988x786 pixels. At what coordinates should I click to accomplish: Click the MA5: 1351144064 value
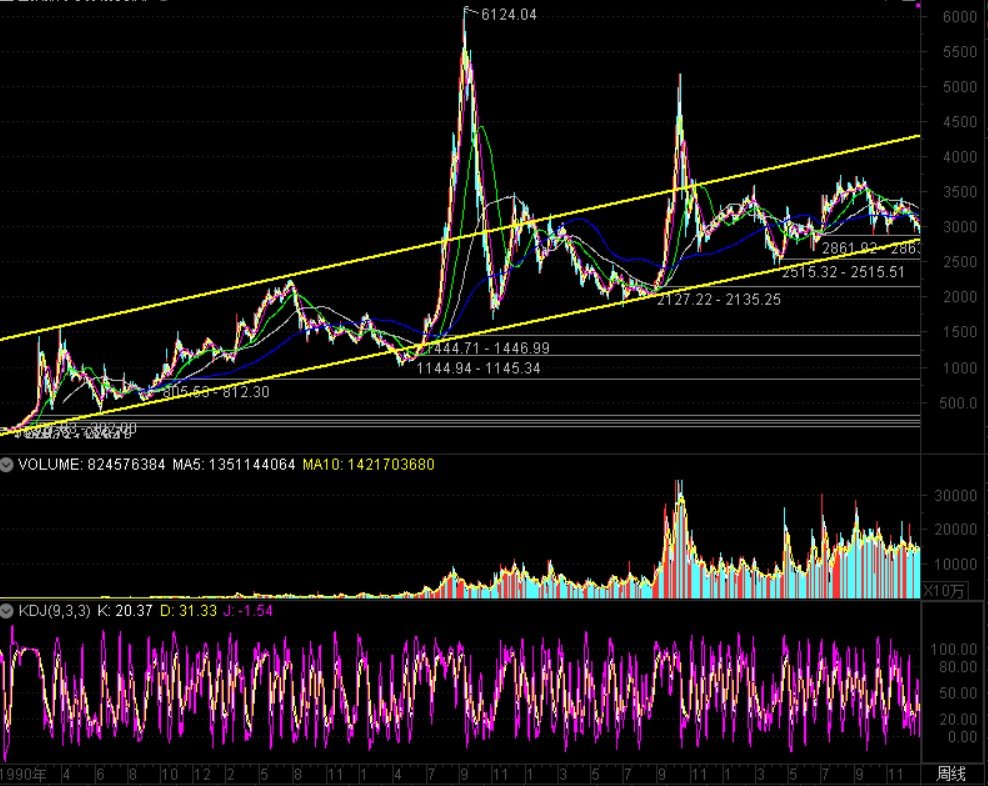point(234,465)
